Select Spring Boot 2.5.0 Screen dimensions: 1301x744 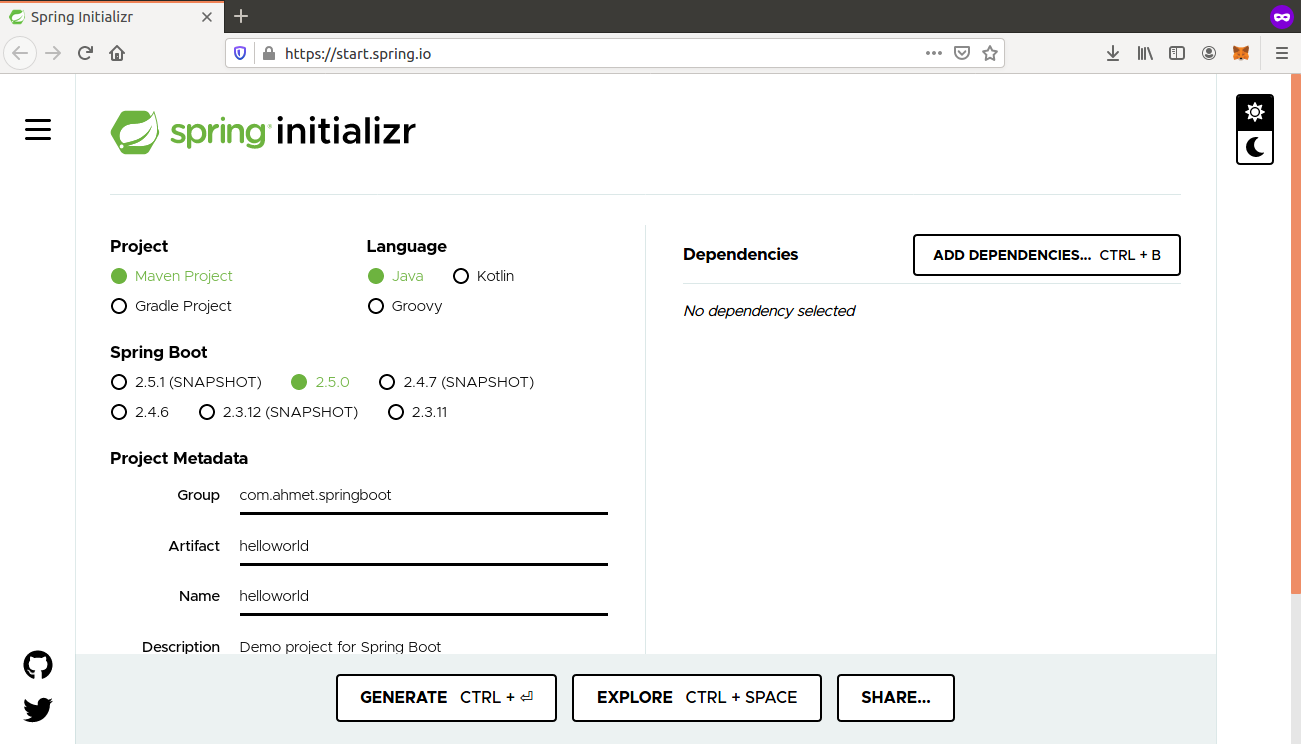[320, 382]
